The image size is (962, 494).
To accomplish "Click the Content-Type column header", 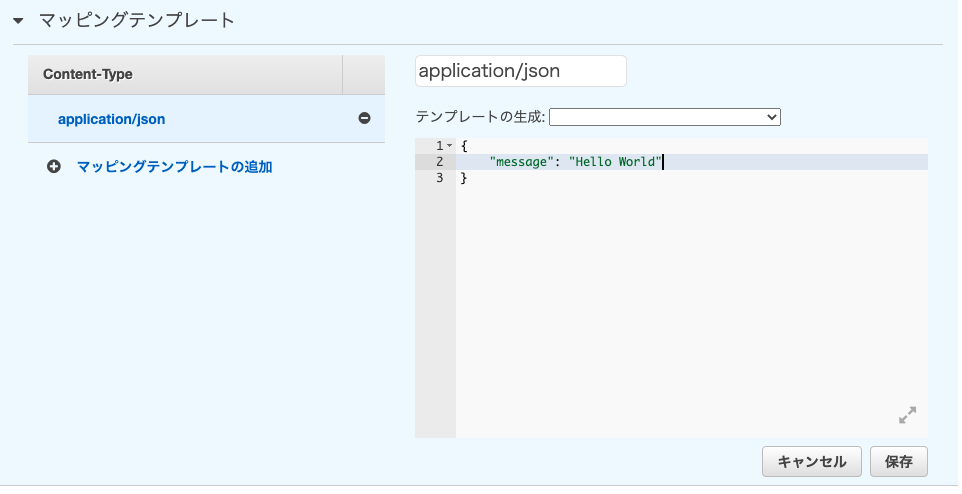I will (x=185, y=75).
